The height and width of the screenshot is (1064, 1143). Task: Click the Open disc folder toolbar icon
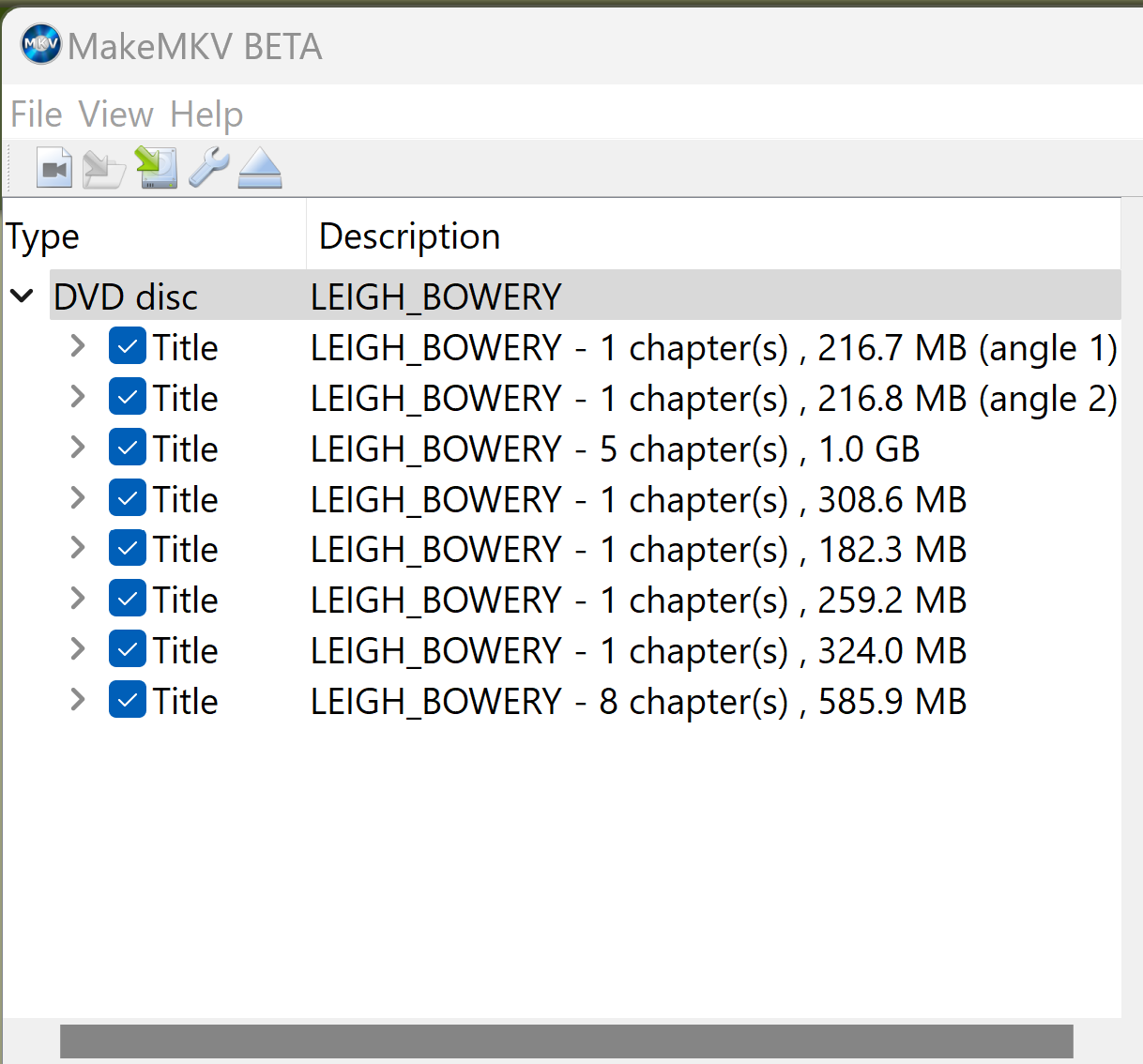pyautogui.click(x=104, y=169)
